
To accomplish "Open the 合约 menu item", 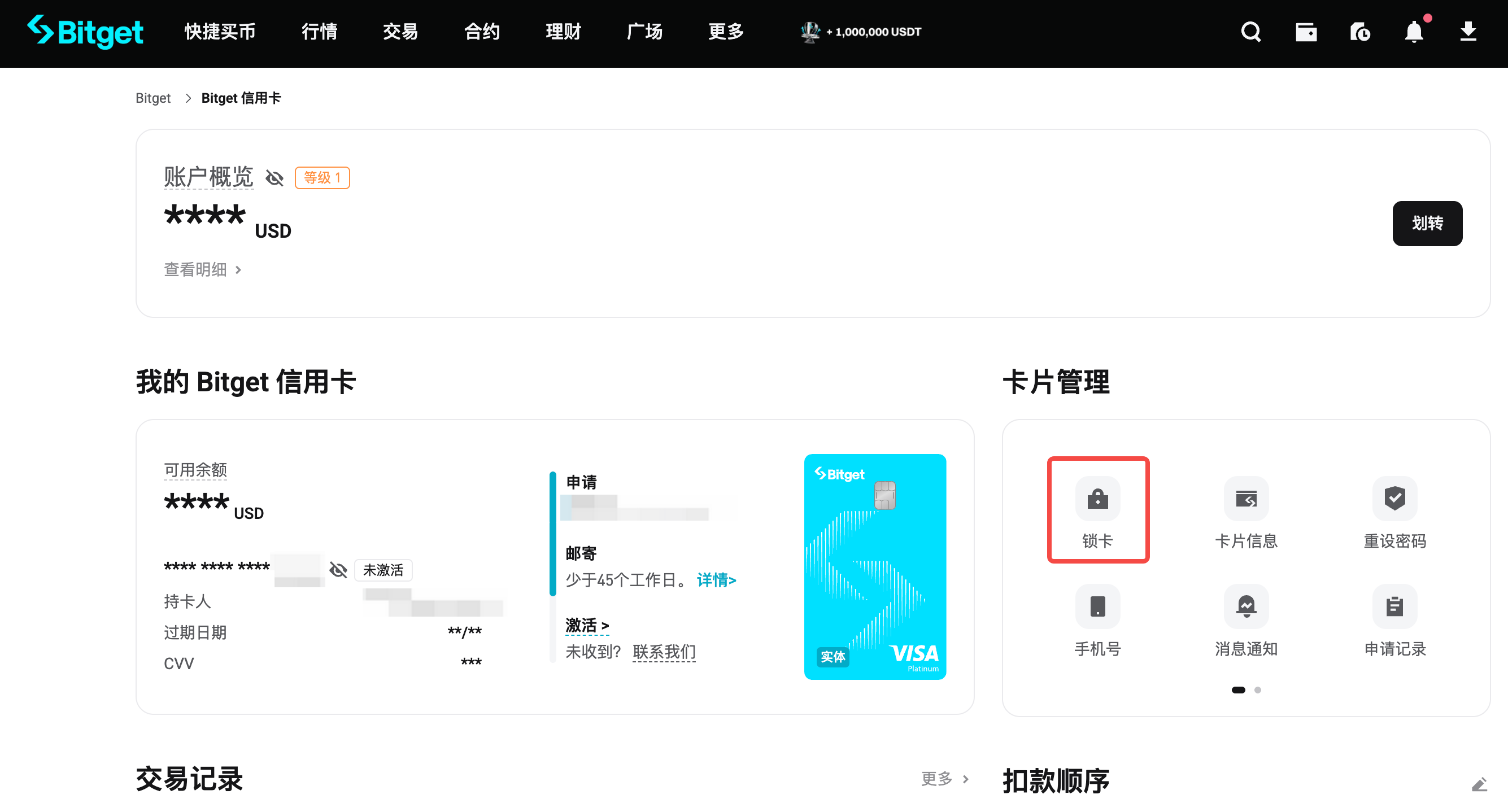I will coord(481,32).
